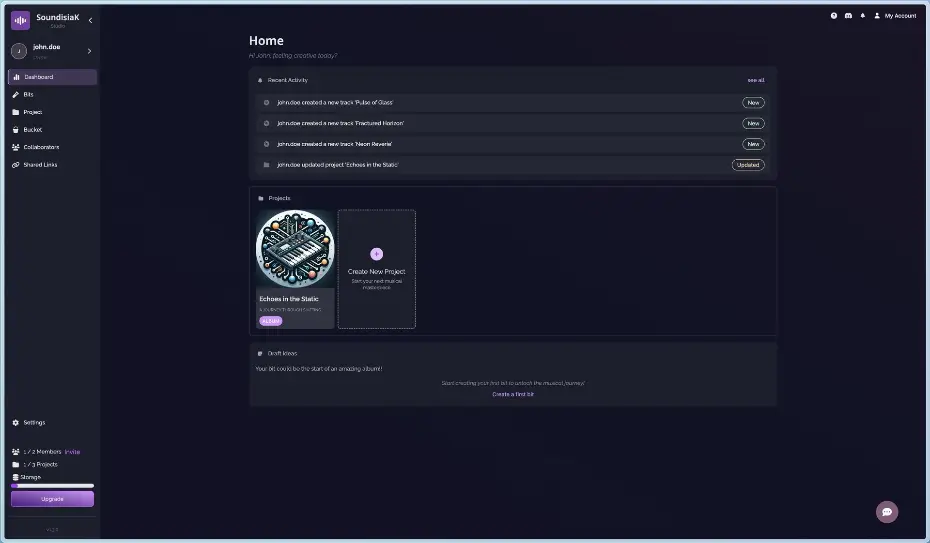Image resolution: width=930 pixels, height=543 pixels.
Task: Click the SoundisiaK waveform logo icon
Action: click(20, 20)
